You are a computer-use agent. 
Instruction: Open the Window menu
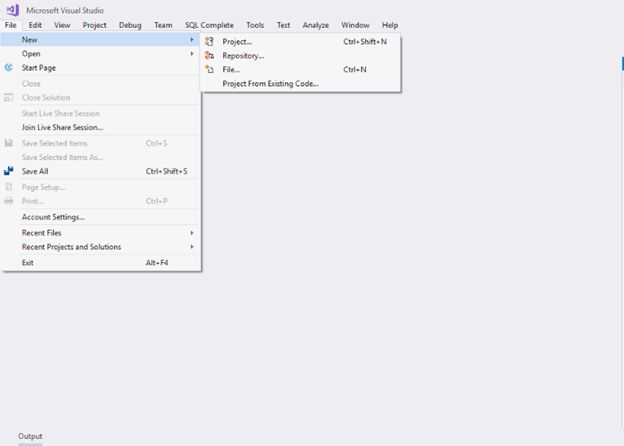tap(355, 25)
